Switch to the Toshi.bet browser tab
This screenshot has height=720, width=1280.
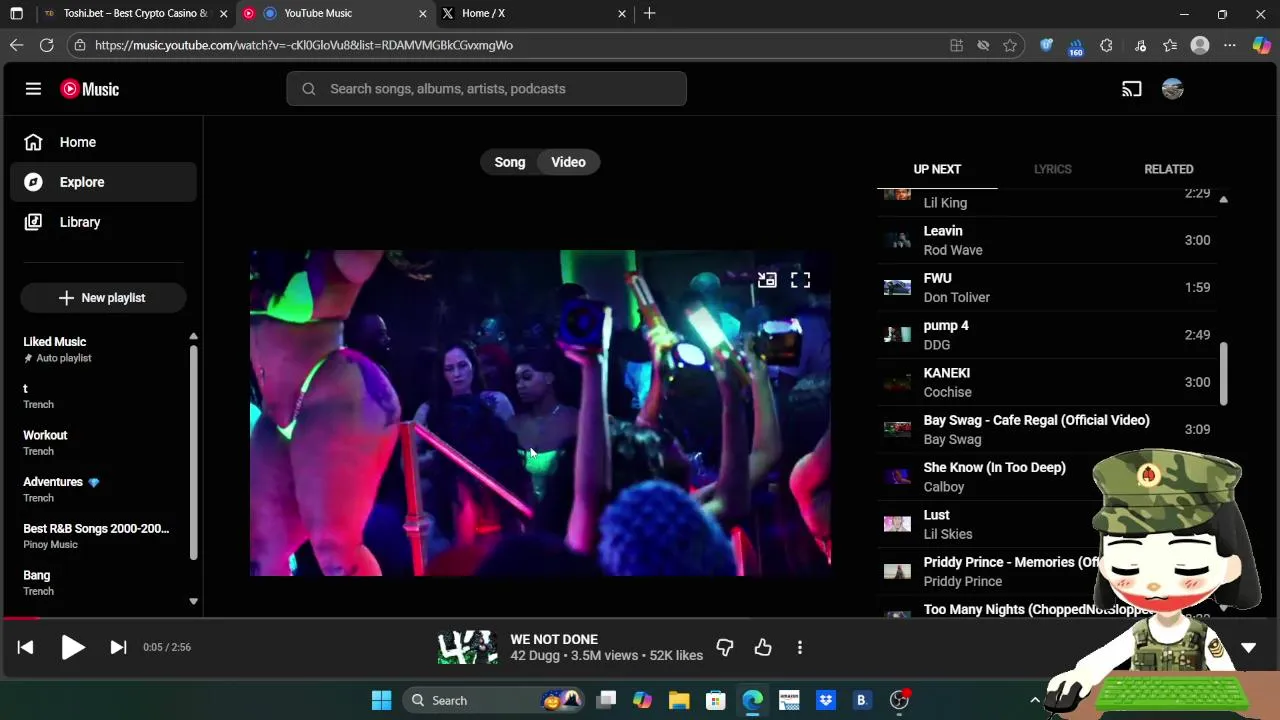click(x=134, y=13)
